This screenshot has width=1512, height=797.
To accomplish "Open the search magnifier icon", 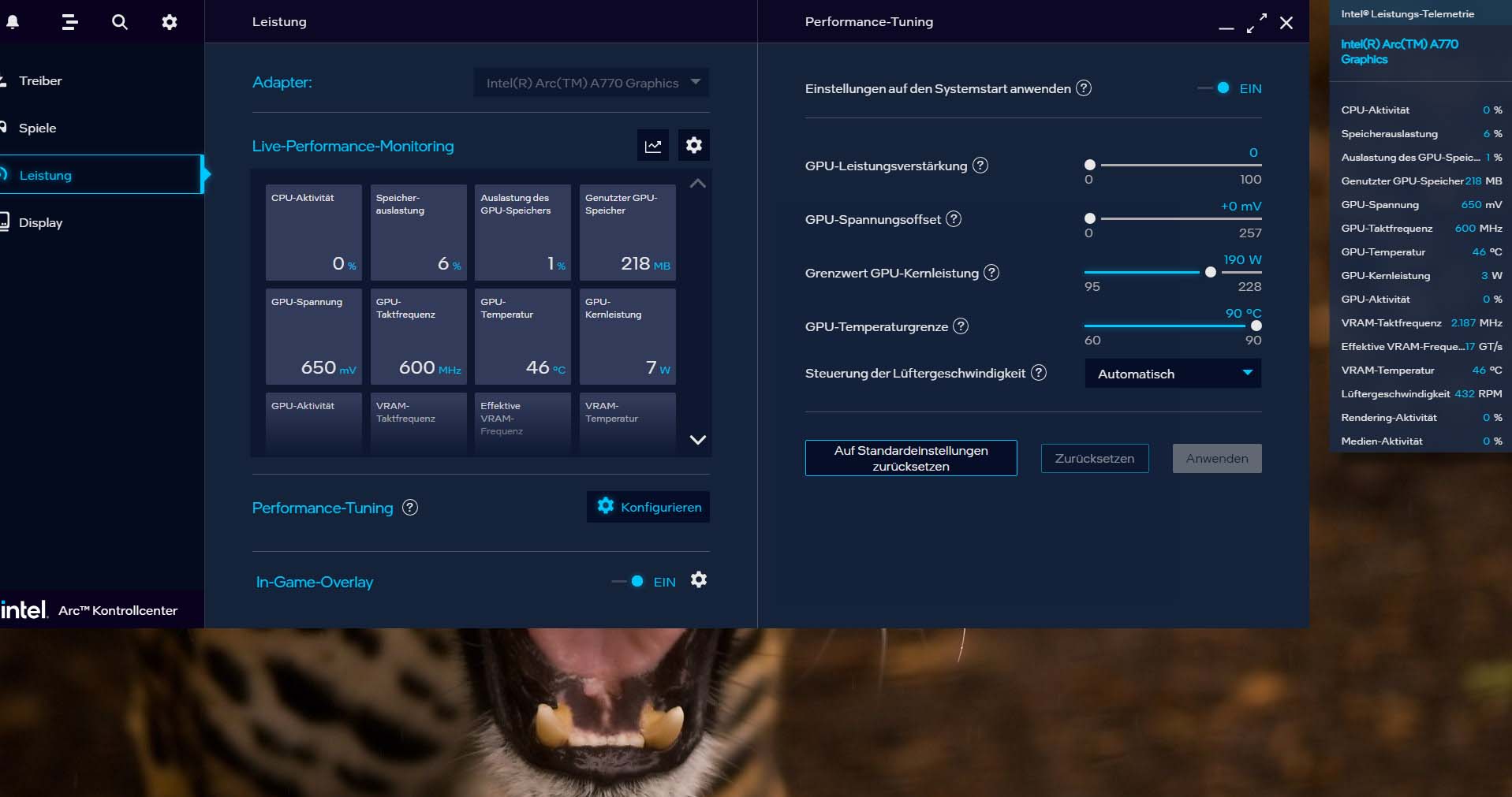I will pyautogui.click(x=120, y=22).
